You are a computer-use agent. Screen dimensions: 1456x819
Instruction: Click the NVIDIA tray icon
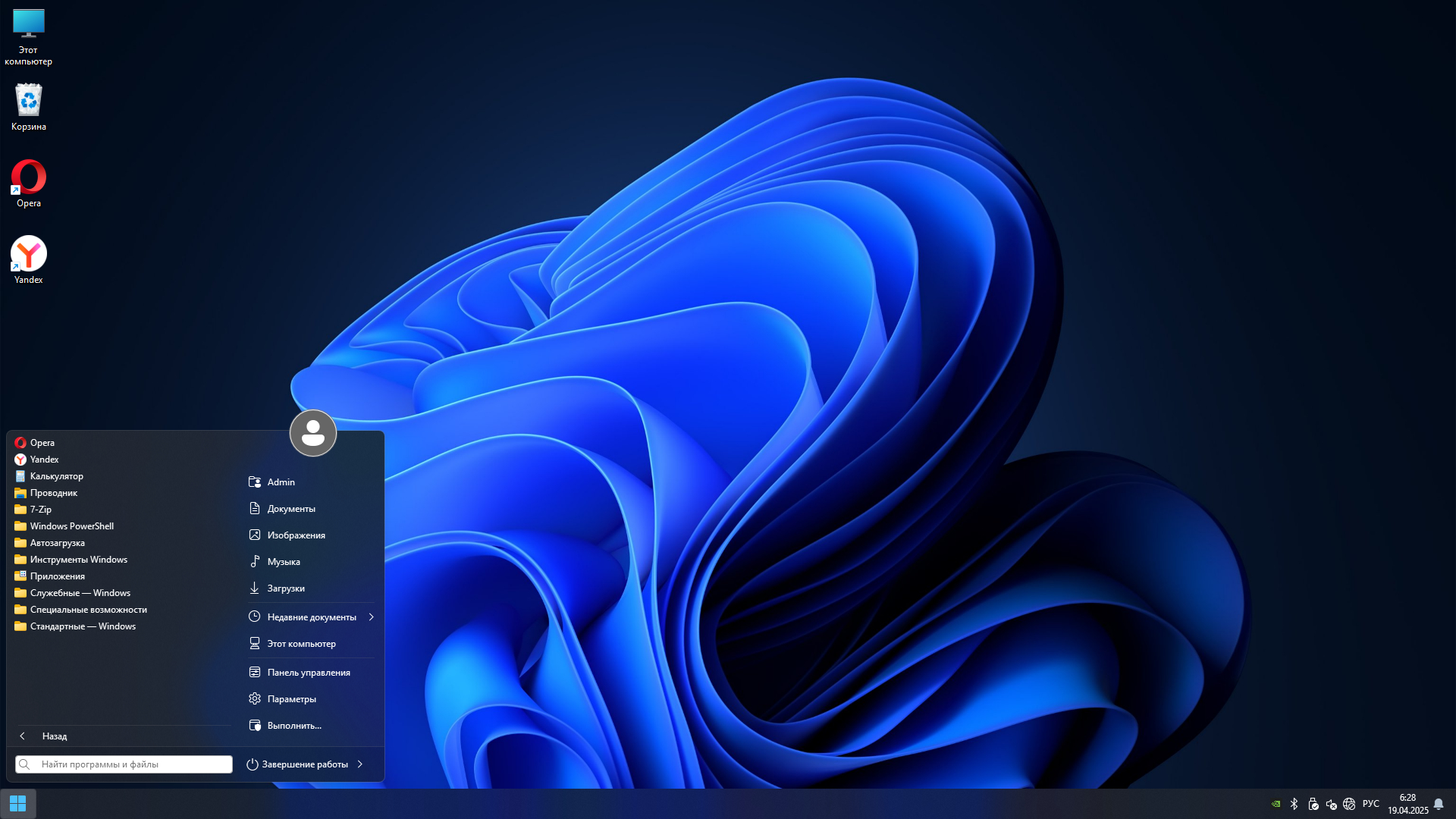point(1276,804)
